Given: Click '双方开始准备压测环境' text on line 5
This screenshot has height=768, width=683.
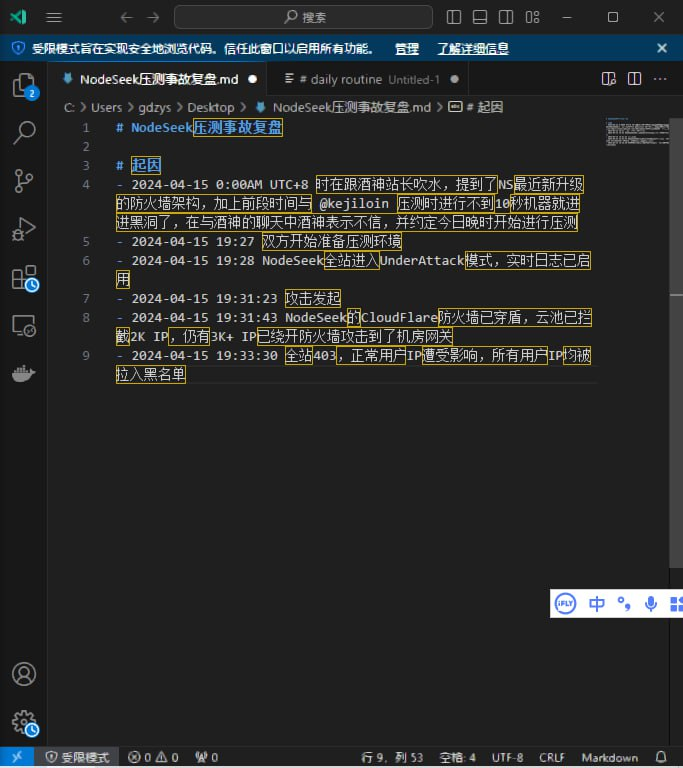Looking at the screenshot, I should 332,241.
